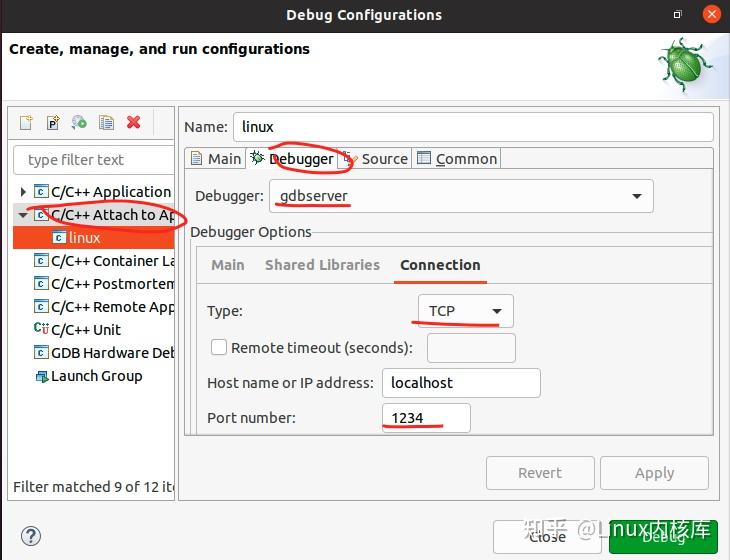Open the Debugger gdbserver dropdown
Viewport: 730px width, 560px height.
pyautogui.click(x=461, y=196)
